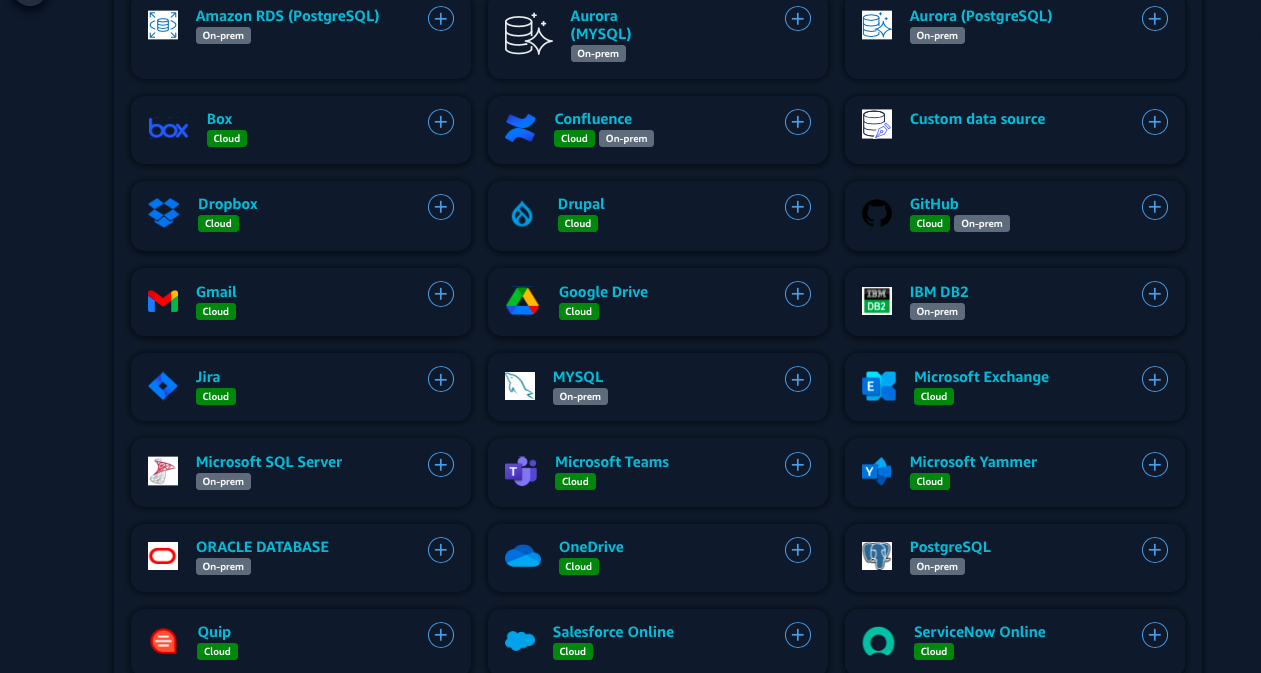Add Confluence using its plus button
Image resolution: width=1261 pixels, height=673 pixels.
tap(798, 122)
